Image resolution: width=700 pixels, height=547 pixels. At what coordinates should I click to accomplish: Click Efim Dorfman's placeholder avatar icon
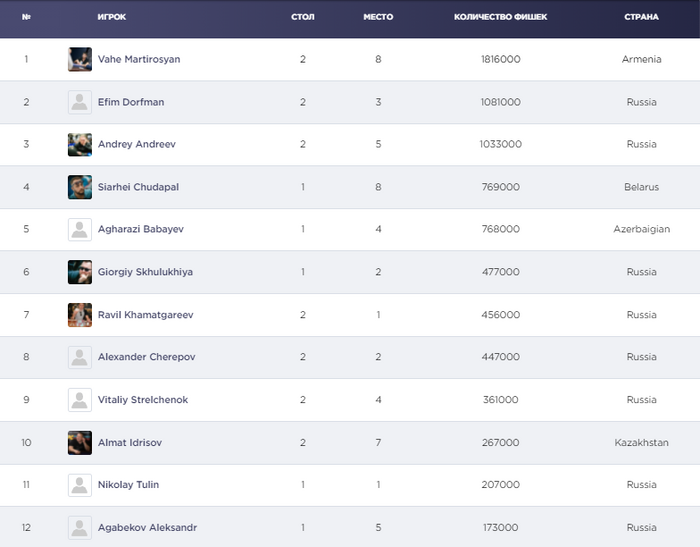[80, 102]
